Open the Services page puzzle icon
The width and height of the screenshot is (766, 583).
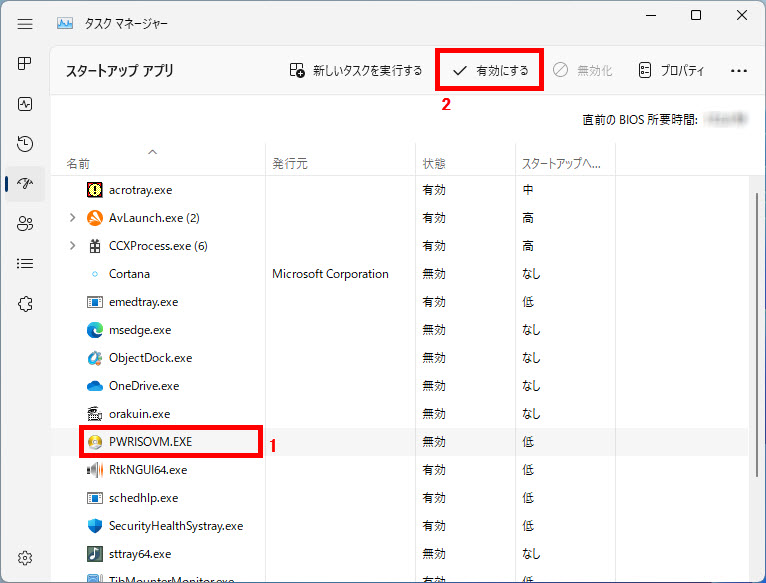coord(26,304)
